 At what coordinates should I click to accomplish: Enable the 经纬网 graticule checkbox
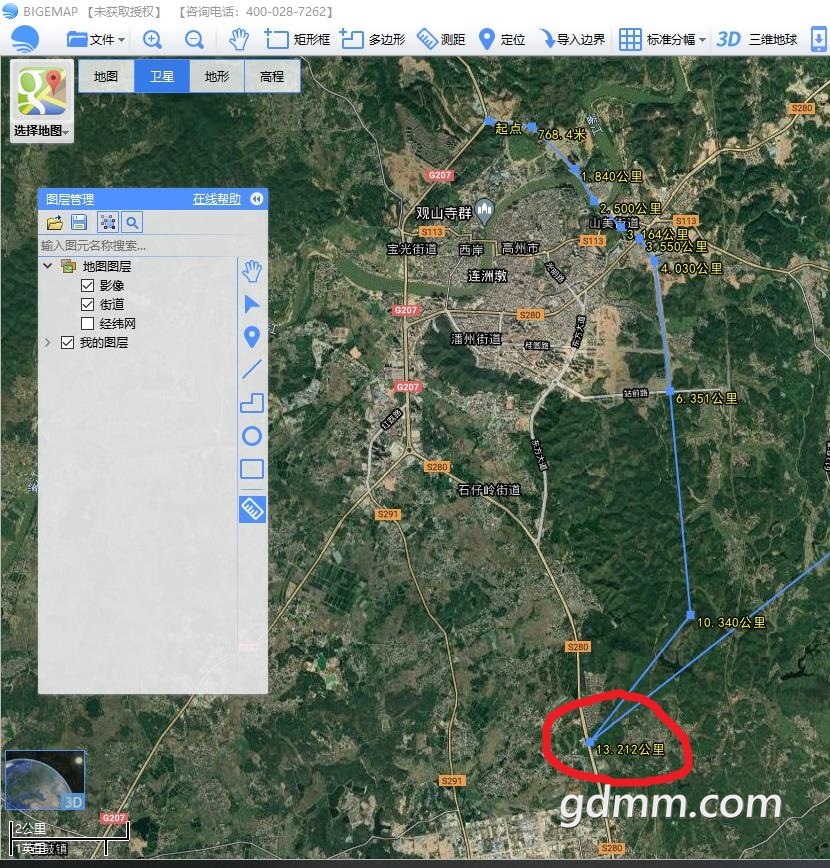(87, 323)
